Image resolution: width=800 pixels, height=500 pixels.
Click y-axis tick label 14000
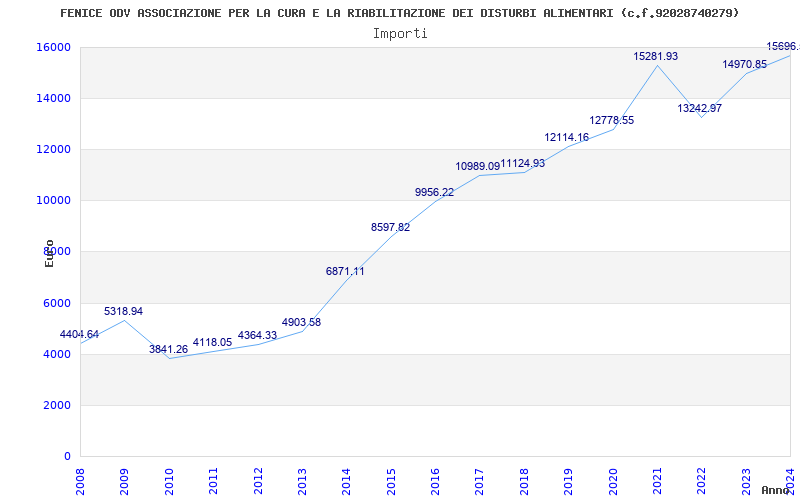(x=53, y=98)
